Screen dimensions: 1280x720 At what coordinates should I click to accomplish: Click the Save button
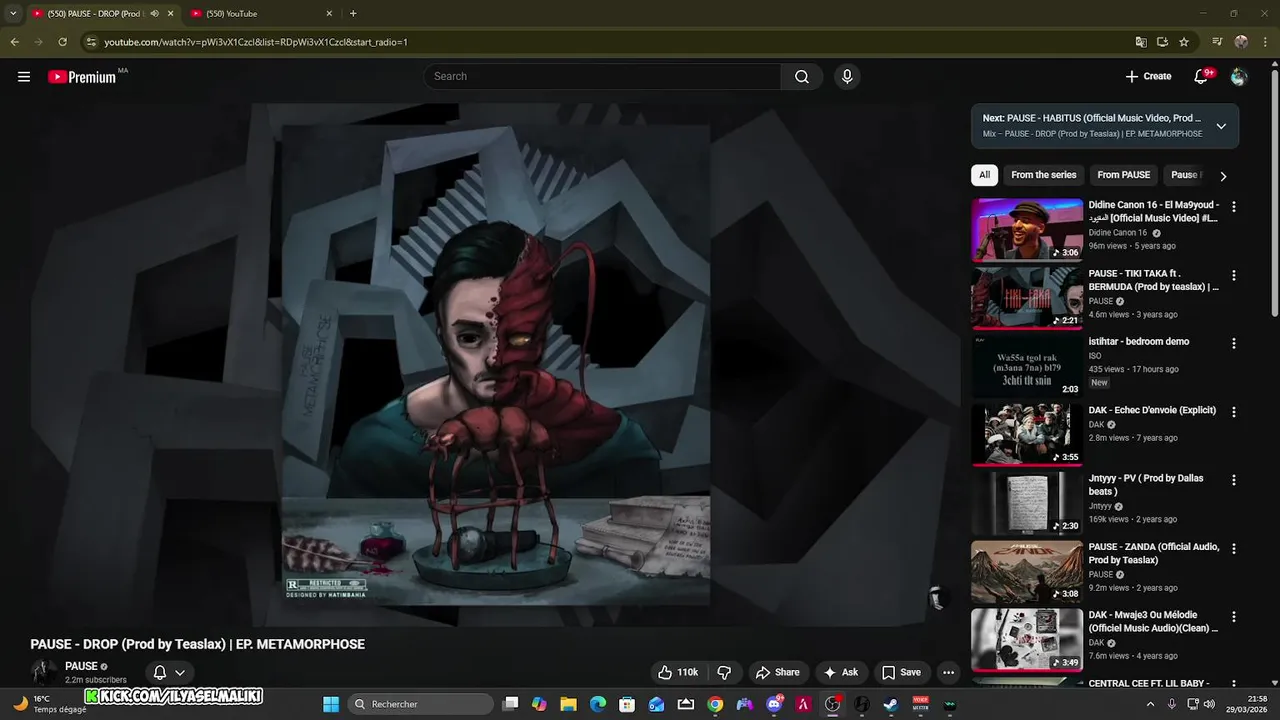901,672
